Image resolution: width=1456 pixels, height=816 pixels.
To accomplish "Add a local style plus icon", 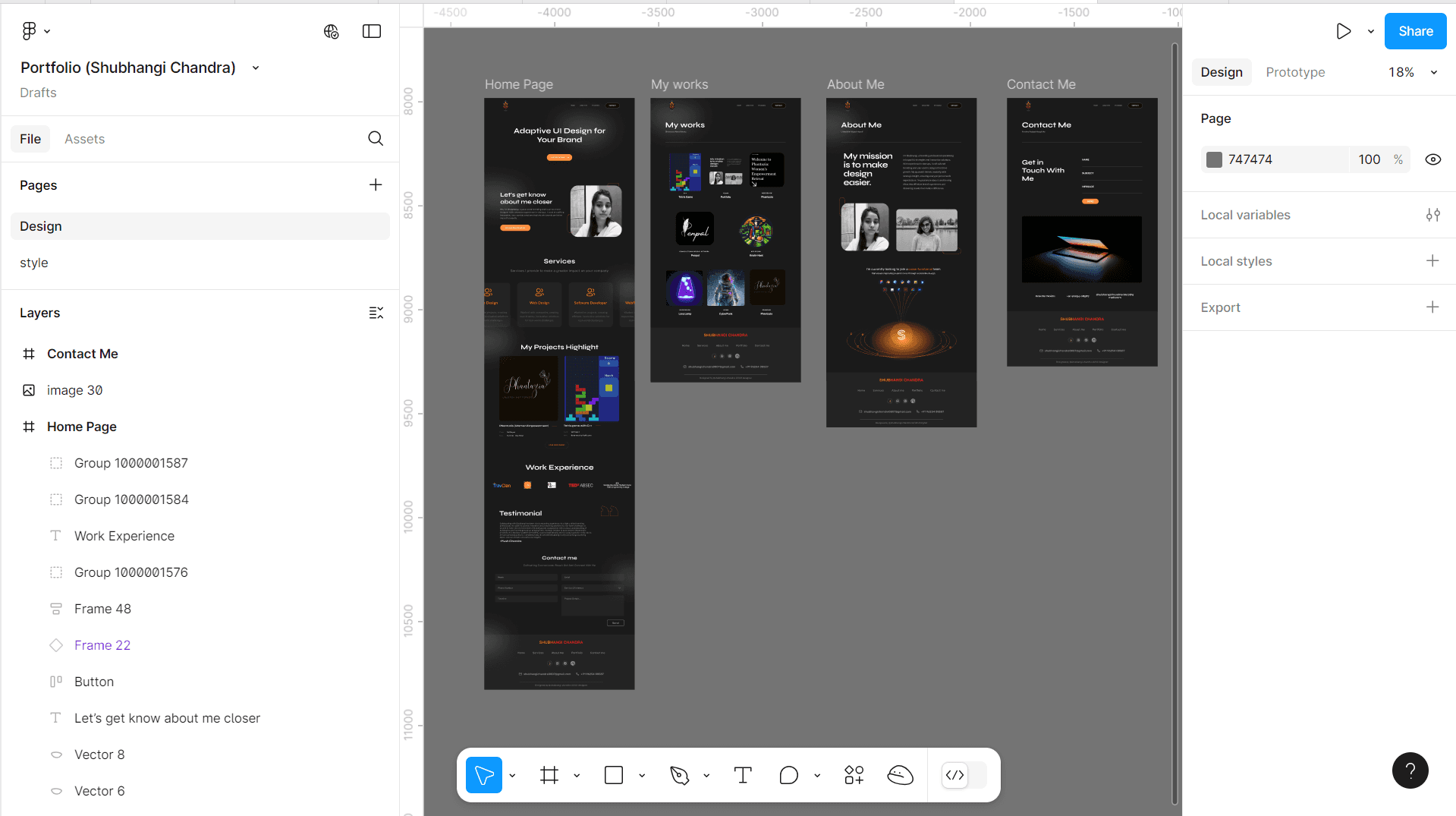I will click(1432, 261).
